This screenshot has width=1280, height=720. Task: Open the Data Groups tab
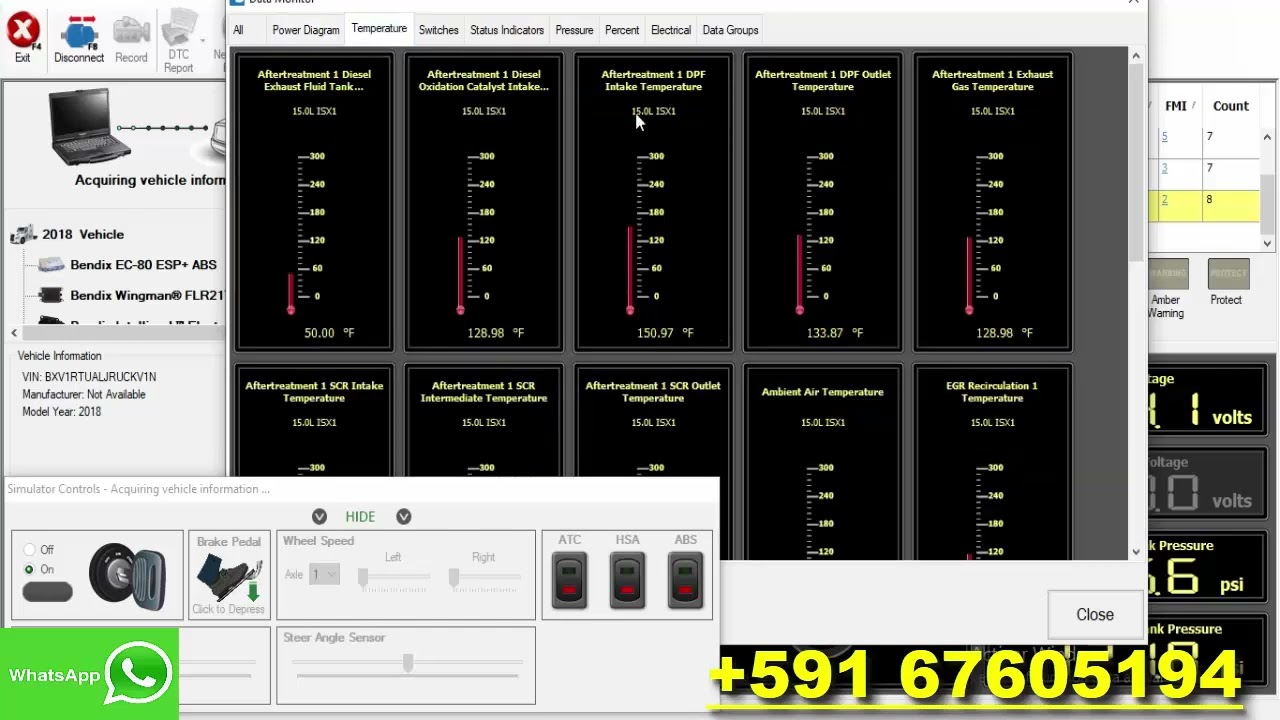coord(730,30)
